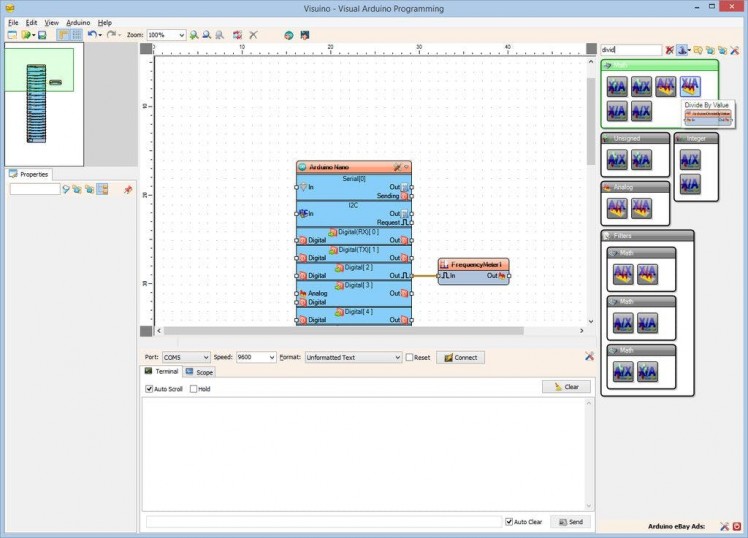Check the Reset checkbox
Screen dimensions: 748x538
click(410, 357)
